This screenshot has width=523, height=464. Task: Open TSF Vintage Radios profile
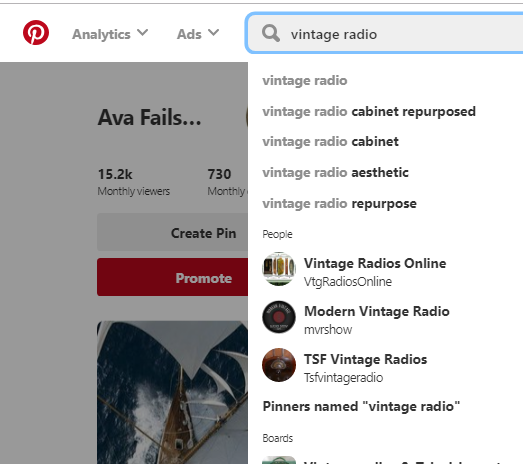click(x=365, y=360)
